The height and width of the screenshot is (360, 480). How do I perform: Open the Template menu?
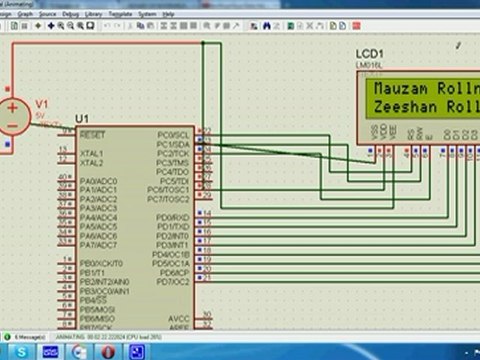120,14
